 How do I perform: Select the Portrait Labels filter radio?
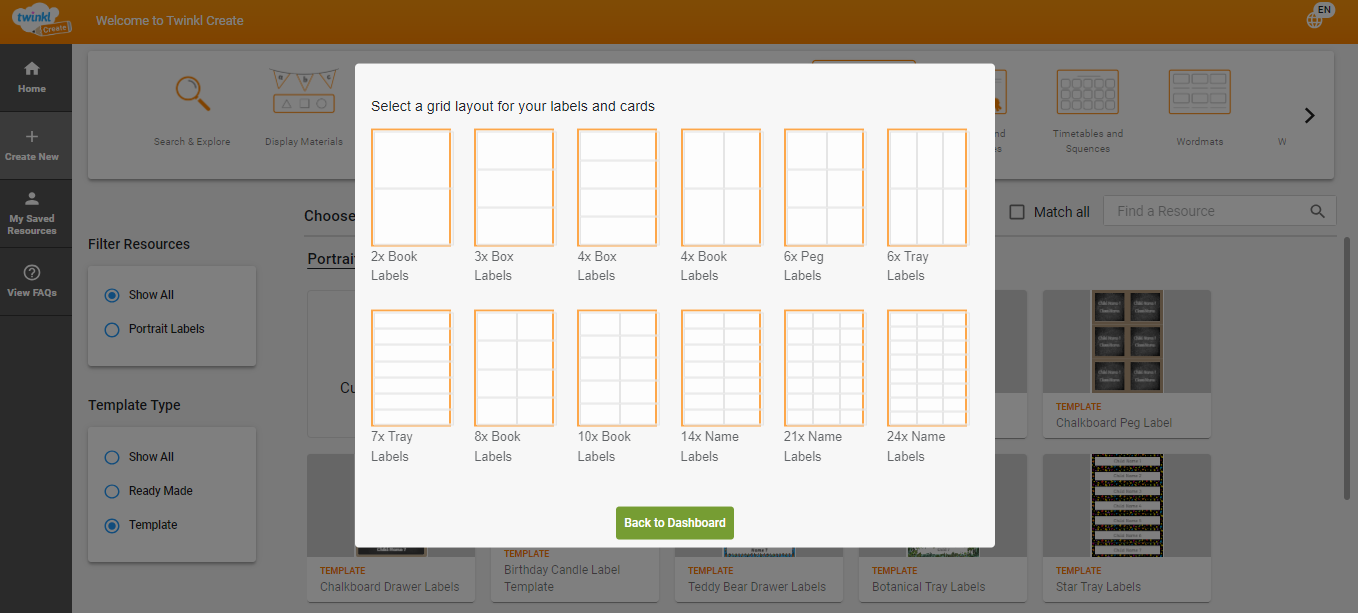click(112, 329)
